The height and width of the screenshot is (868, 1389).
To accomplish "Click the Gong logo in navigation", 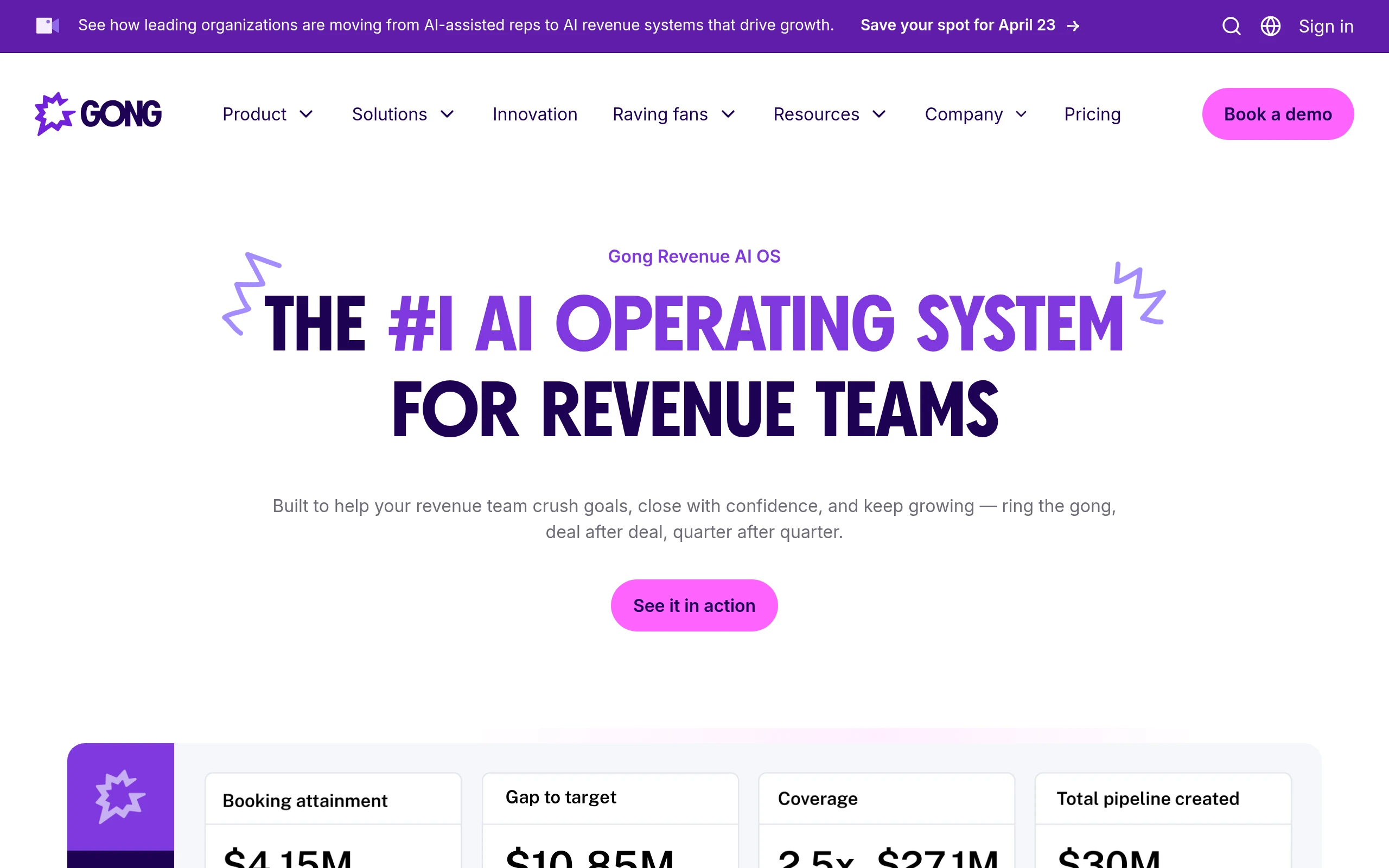I will point(98,114).
